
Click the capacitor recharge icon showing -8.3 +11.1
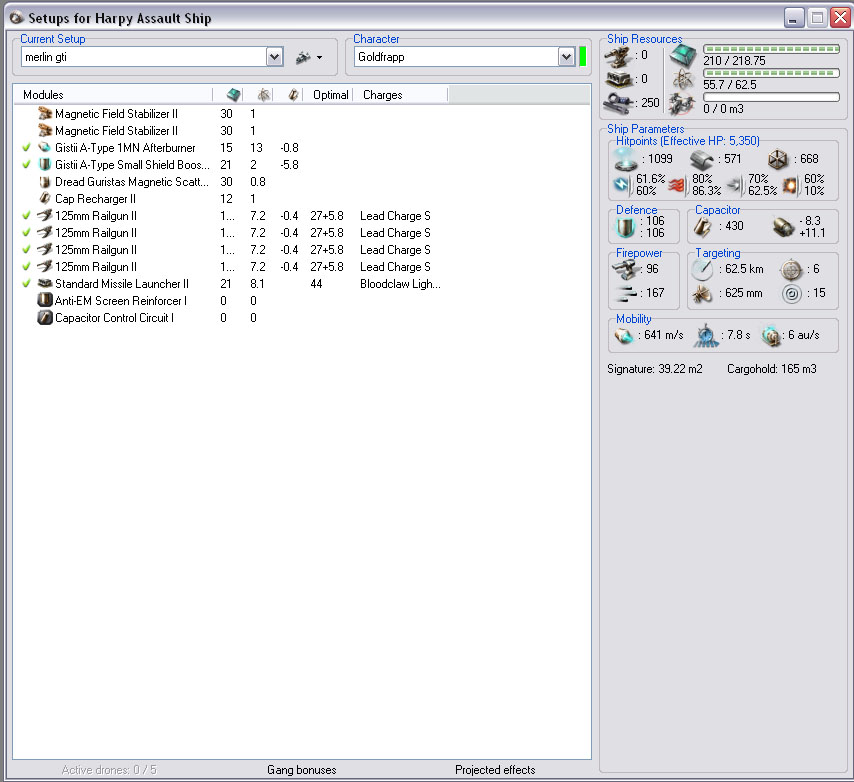784,227
